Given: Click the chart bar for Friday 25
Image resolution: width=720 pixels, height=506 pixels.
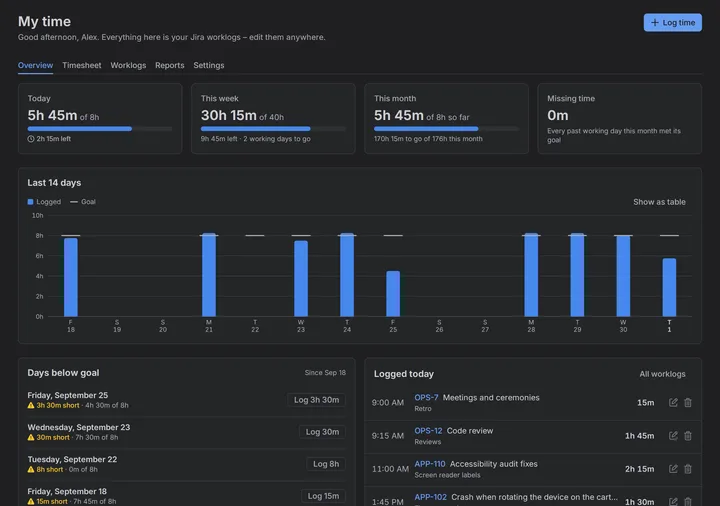Looking at the screenshot, I should (393, 294).
